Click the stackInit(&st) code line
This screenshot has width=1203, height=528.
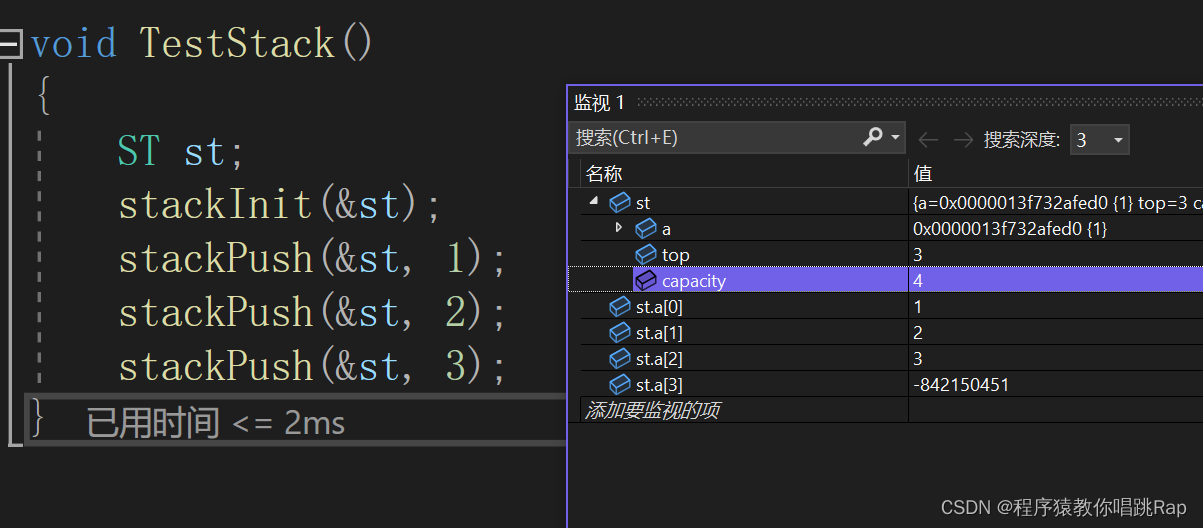point(280,205)
